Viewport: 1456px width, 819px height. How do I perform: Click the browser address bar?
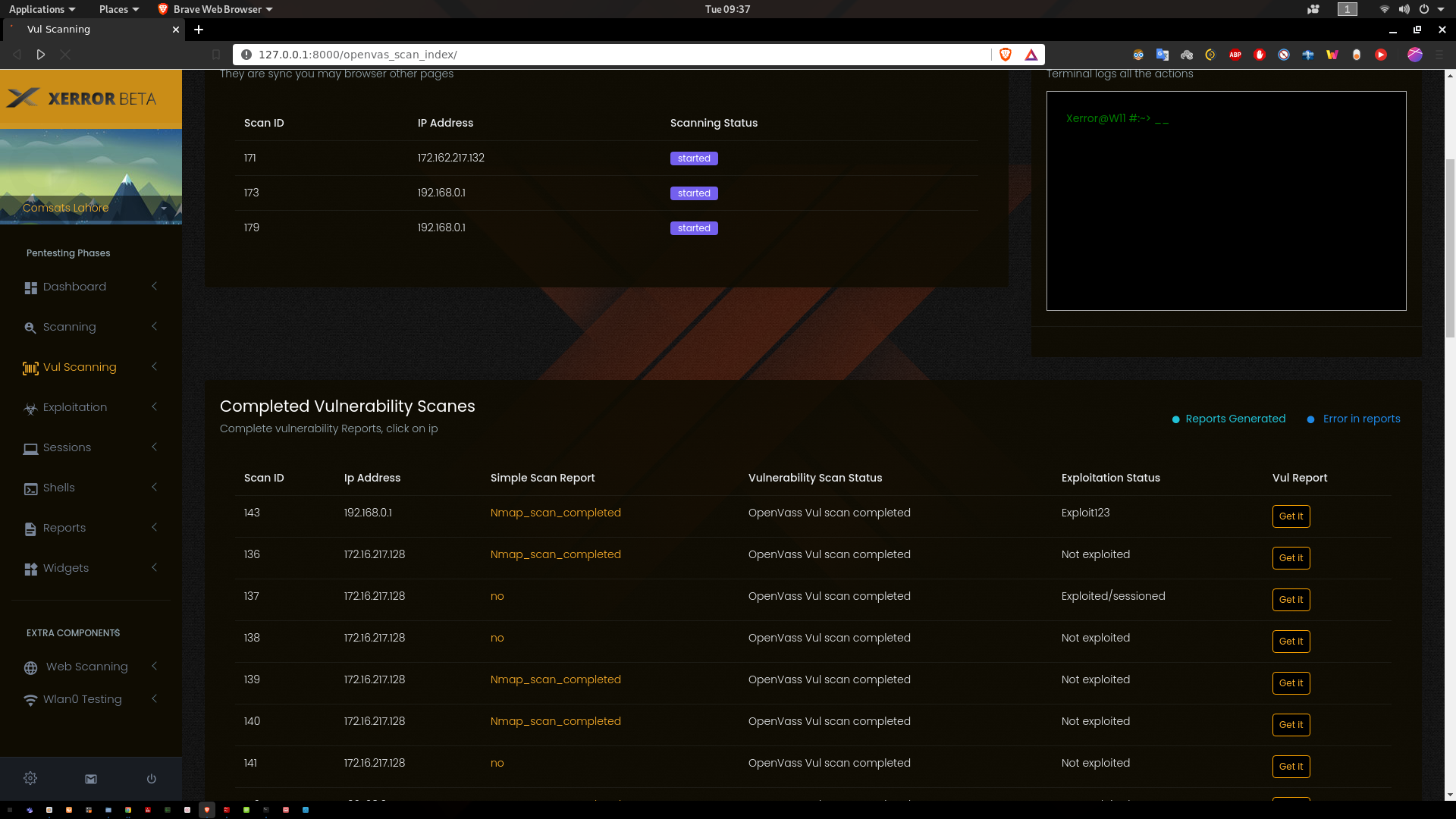(x=607, y=55)
